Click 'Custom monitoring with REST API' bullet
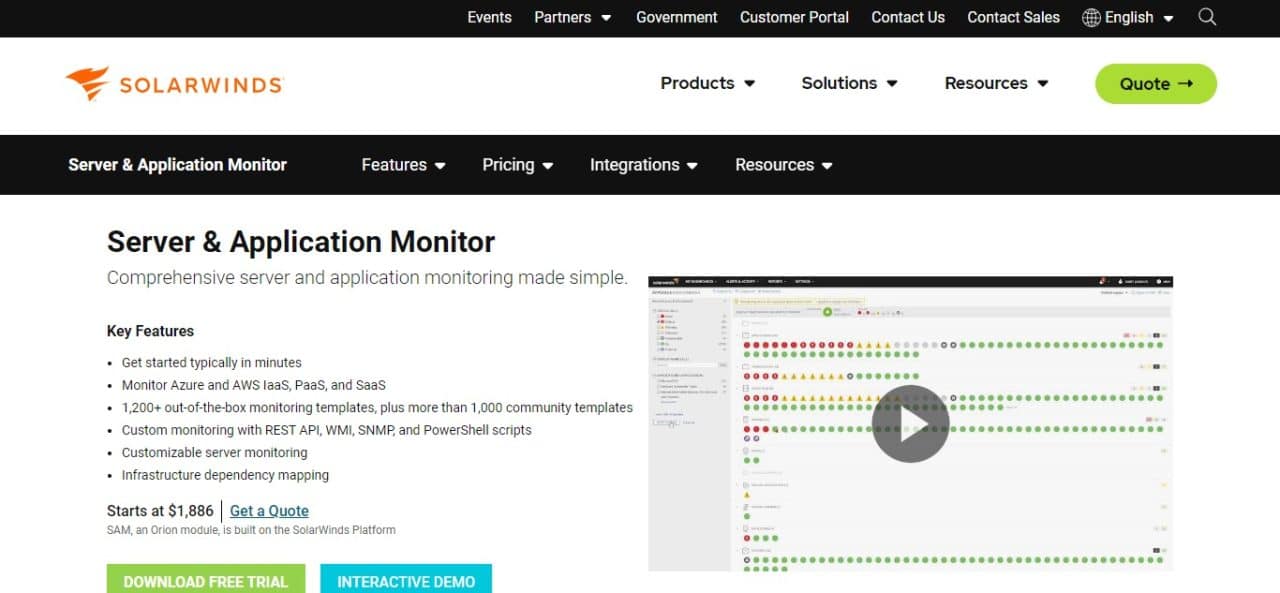 (x=327, y=430)
